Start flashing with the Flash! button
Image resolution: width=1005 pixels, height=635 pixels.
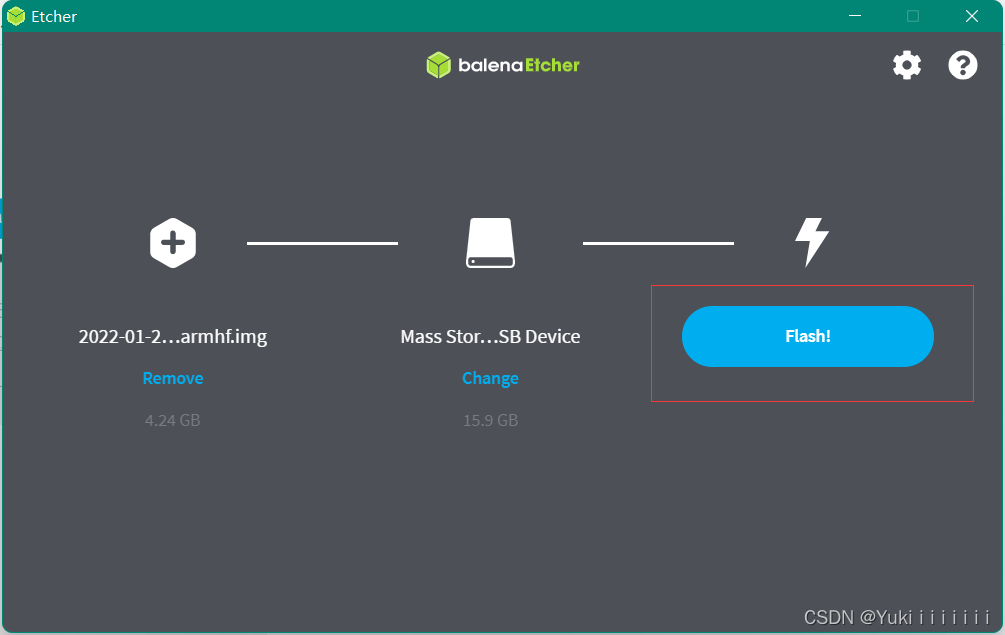tap(808, 336)
